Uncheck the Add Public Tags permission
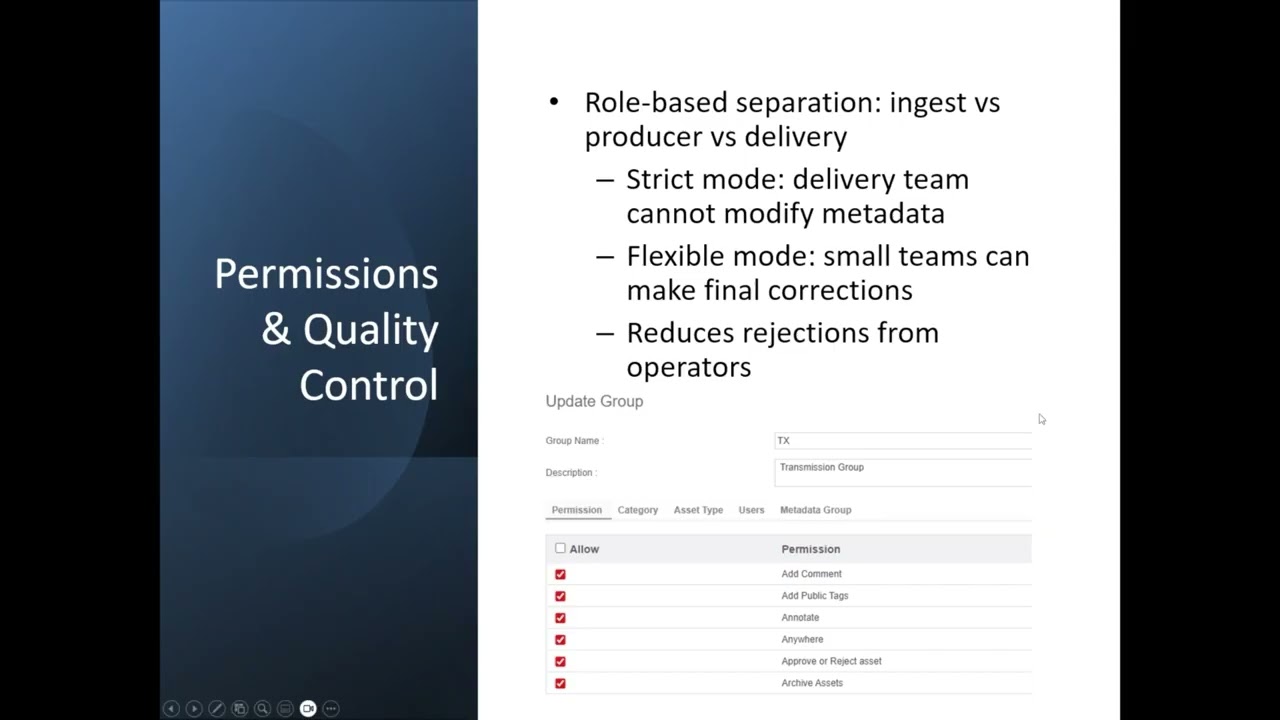Image resolution: width=1280 pixels, height=720 pixels. (560, 596)
